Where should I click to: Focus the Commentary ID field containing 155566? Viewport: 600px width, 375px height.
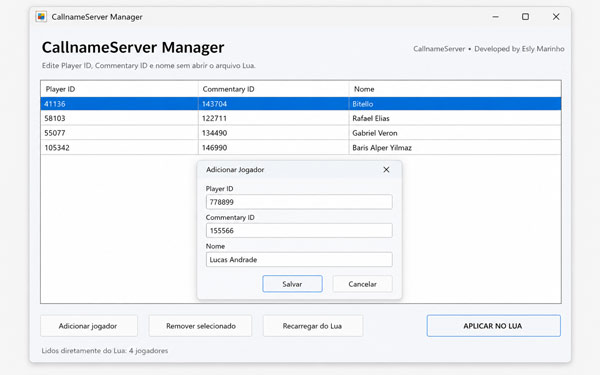299,230
